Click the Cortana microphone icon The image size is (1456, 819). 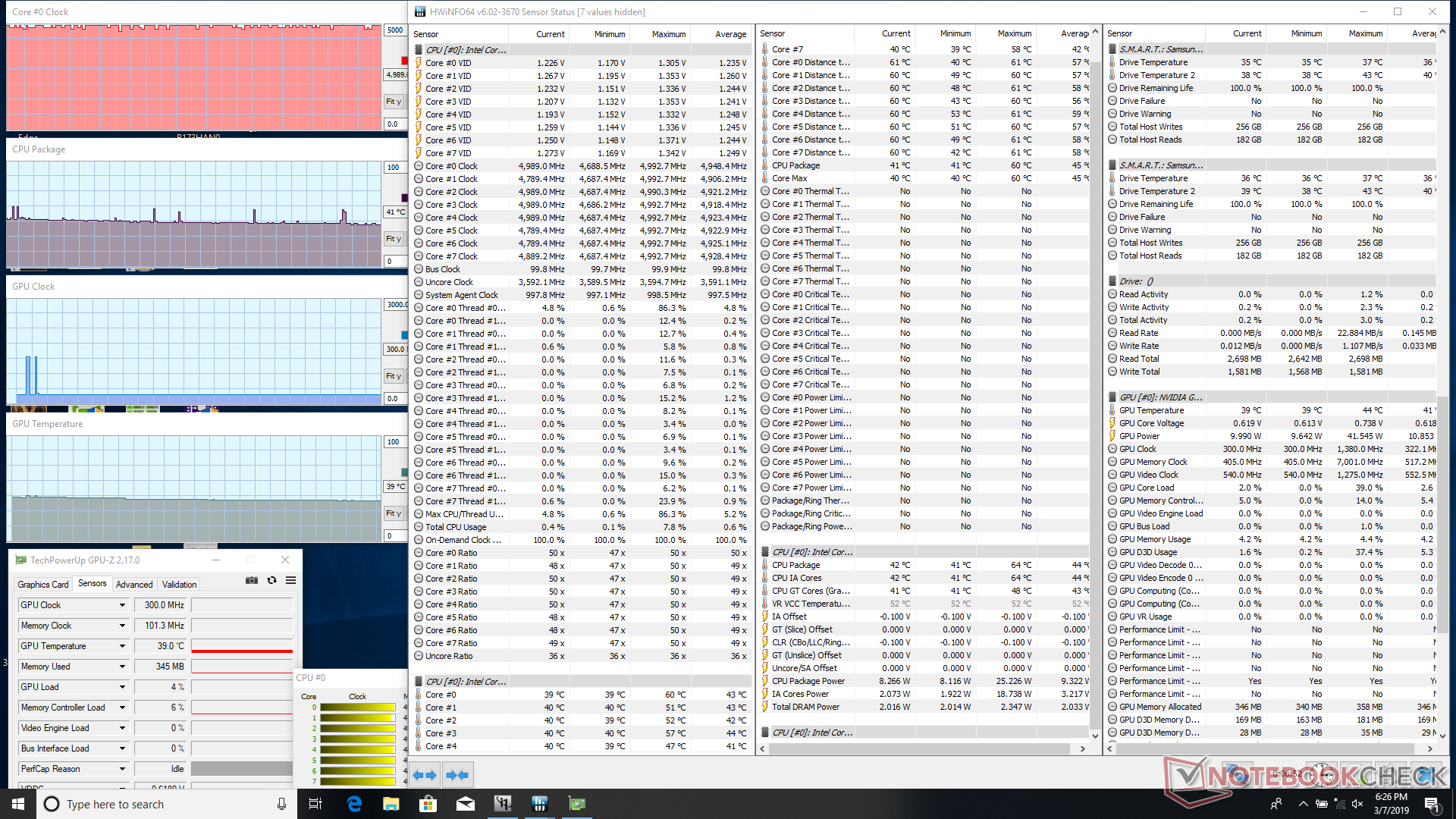[281, 804]
